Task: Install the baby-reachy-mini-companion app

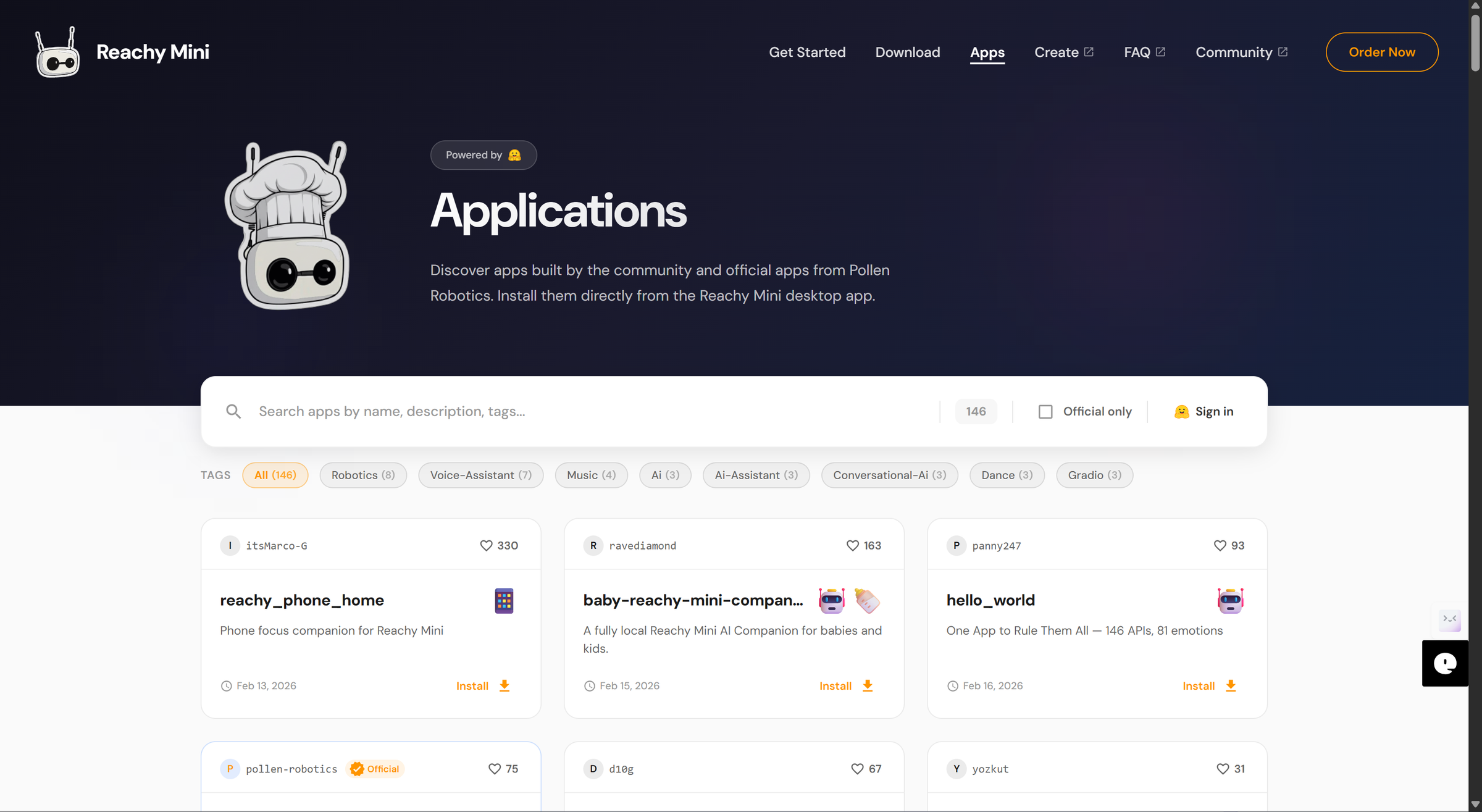Action: 846,686
